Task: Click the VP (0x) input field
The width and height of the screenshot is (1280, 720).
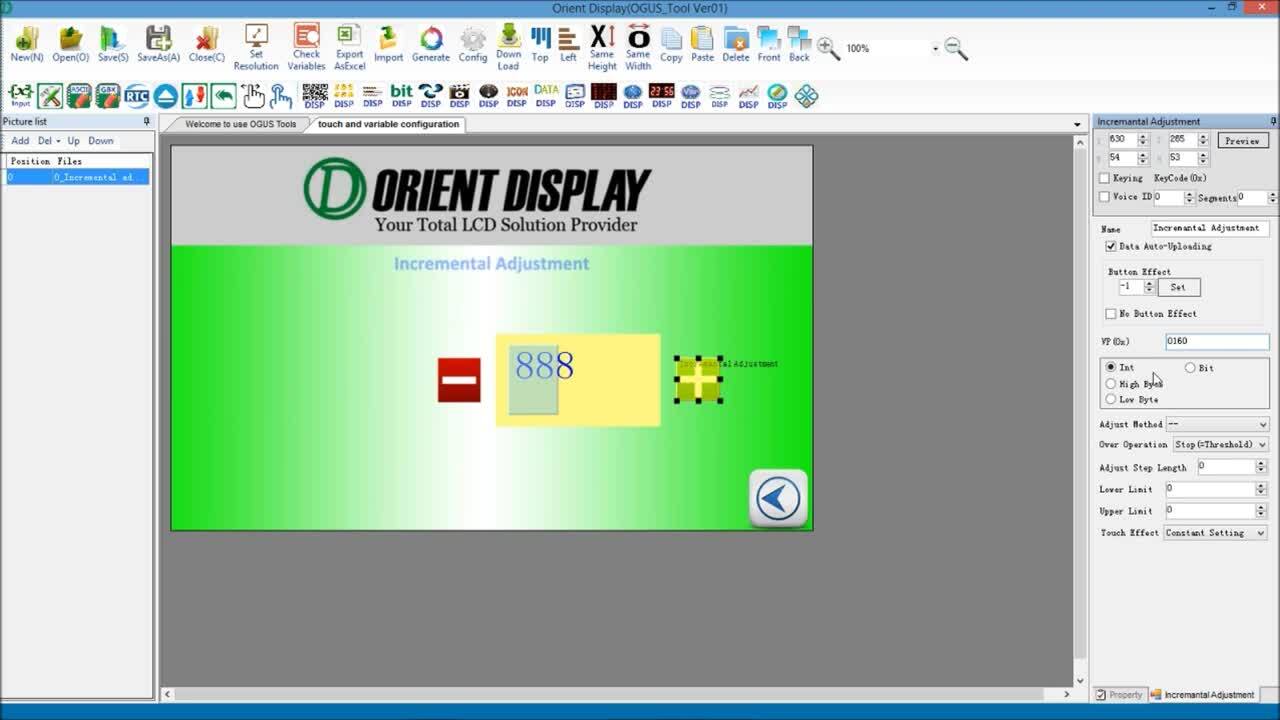Action: tap(1217, 342)
